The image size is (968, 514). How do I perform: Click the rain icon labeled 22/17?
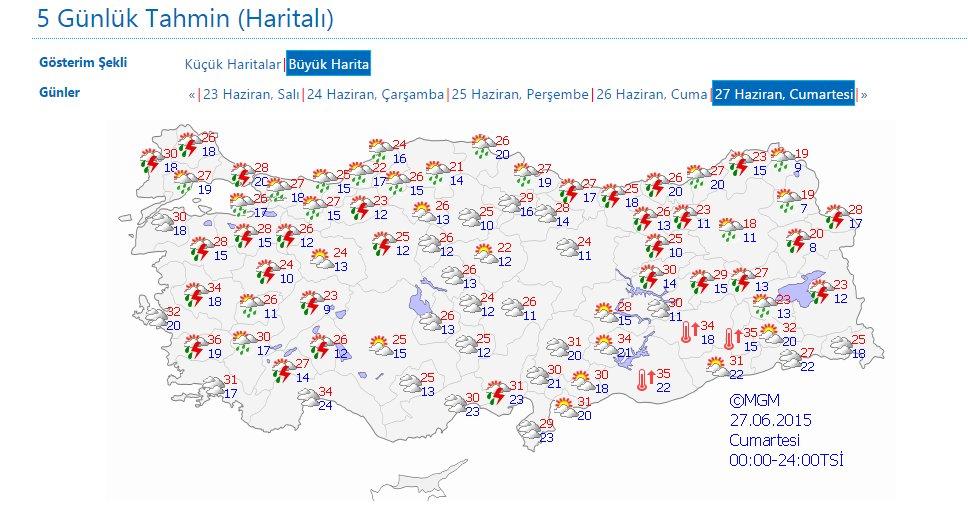360,173
